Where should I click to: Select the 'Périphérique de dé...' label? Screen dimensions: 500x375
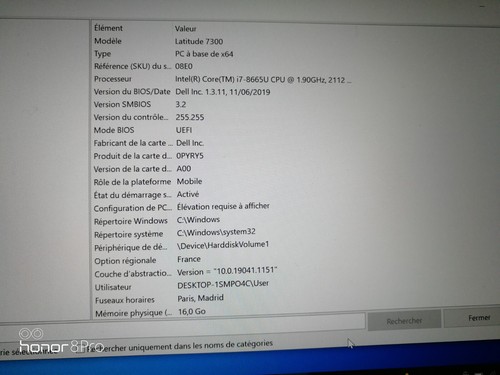click(x=131, y=248)
